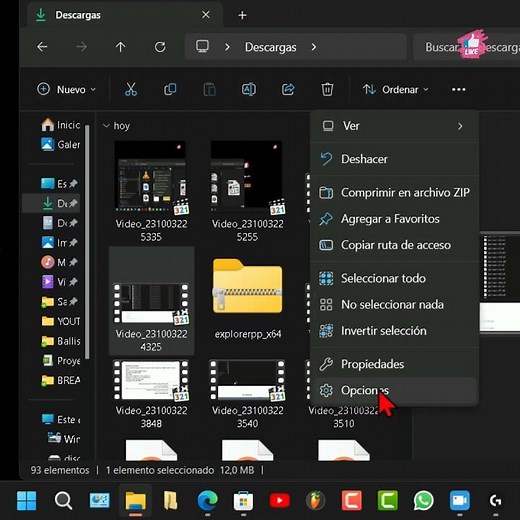Open Win drive in sidebar
Image resolution: width=520 pixels, height=520 pixels.
point(63,439)
